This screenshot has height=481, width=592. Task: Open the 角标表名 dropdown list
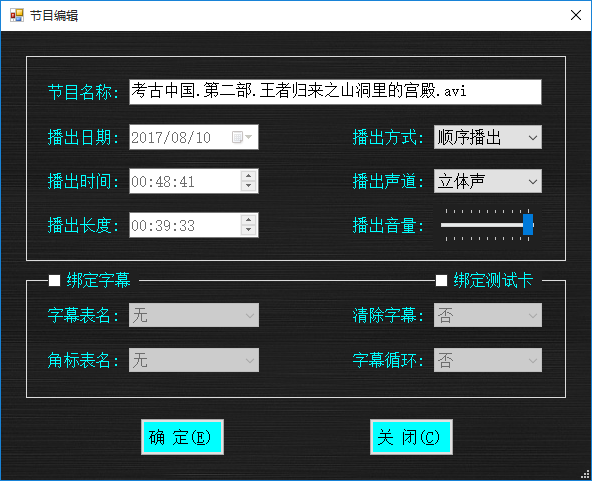[x=194, y=360]
